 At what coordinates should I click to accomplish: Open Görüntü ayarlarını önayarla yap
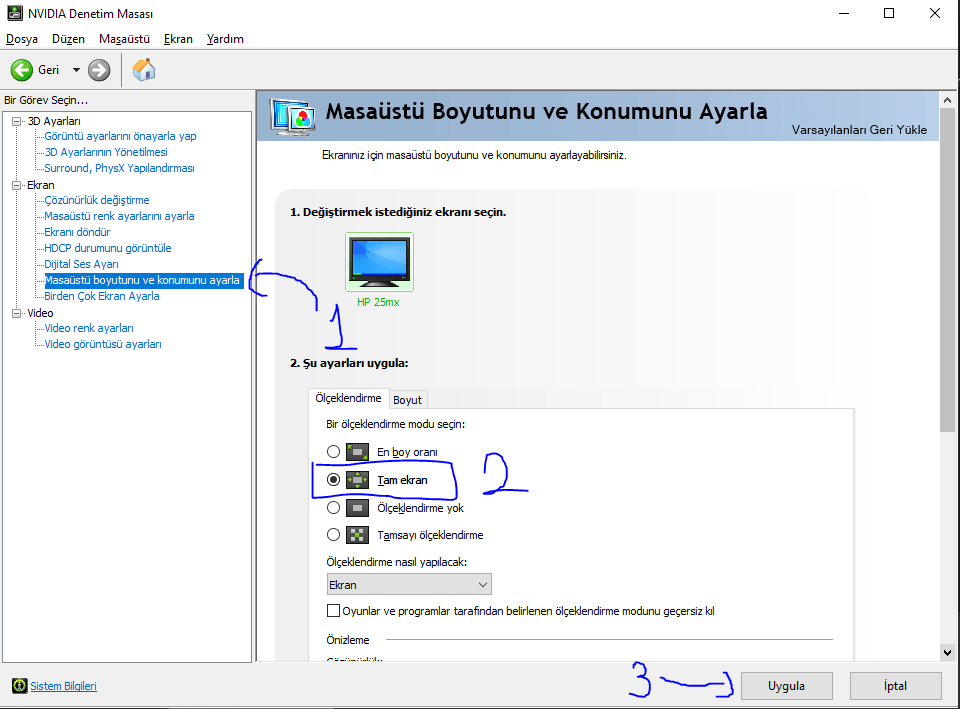[x=120, y=136]
